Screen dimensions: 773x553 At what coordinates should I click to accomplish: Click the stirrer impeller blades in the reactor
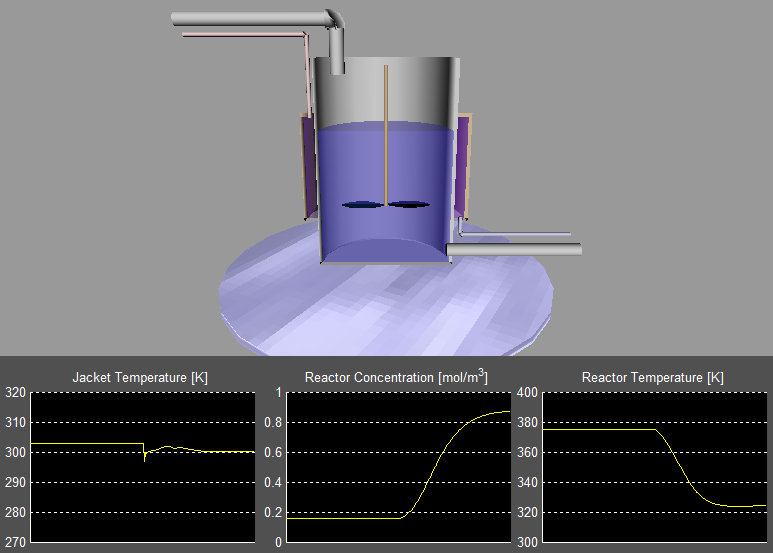pyautogui.click(x=386, y=205)
